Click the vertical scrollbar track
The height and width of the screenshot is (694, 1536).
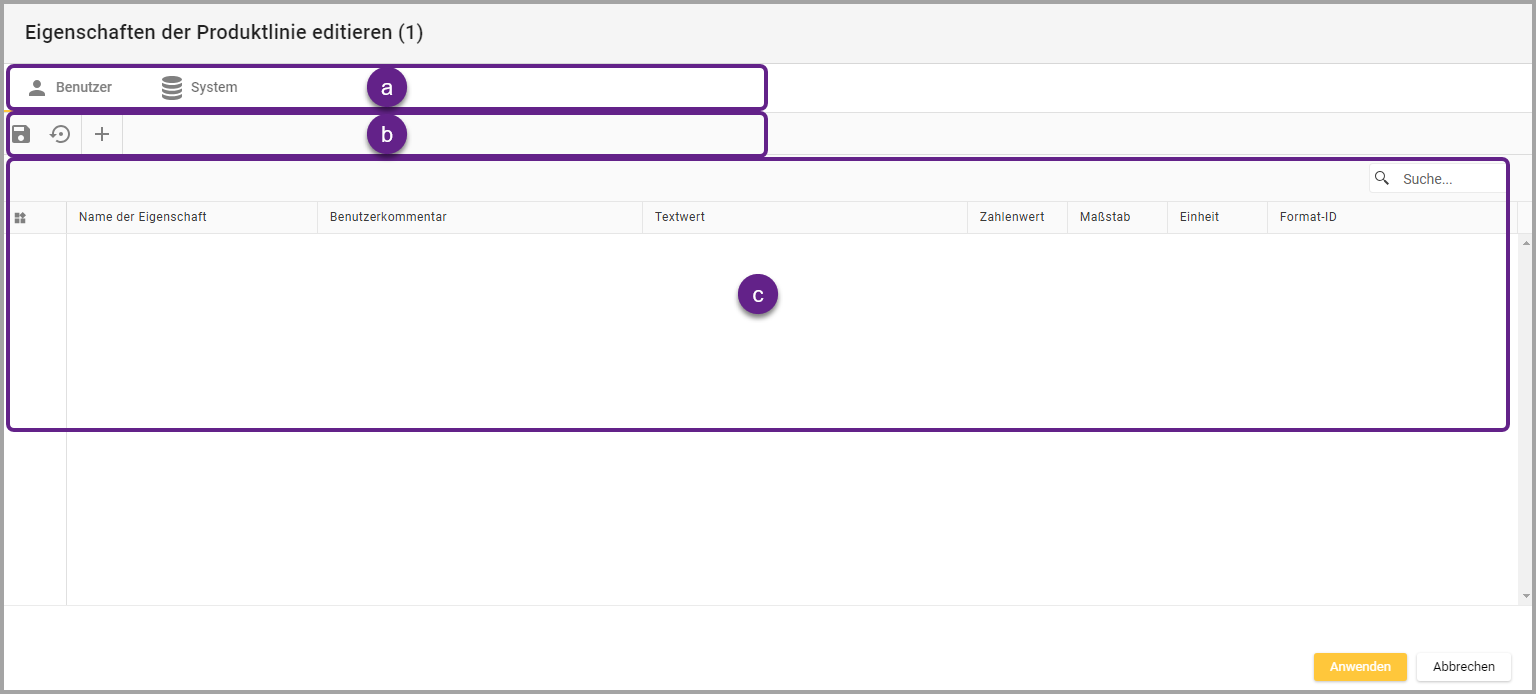(x=1526, y=420)
